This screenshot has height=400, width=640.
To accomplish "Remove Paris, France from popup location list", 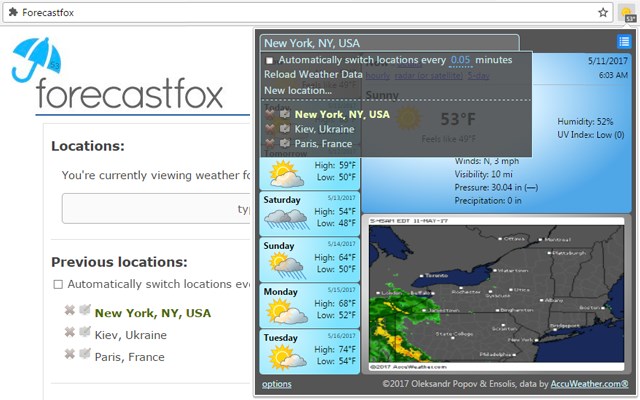I will pos(270,143).
